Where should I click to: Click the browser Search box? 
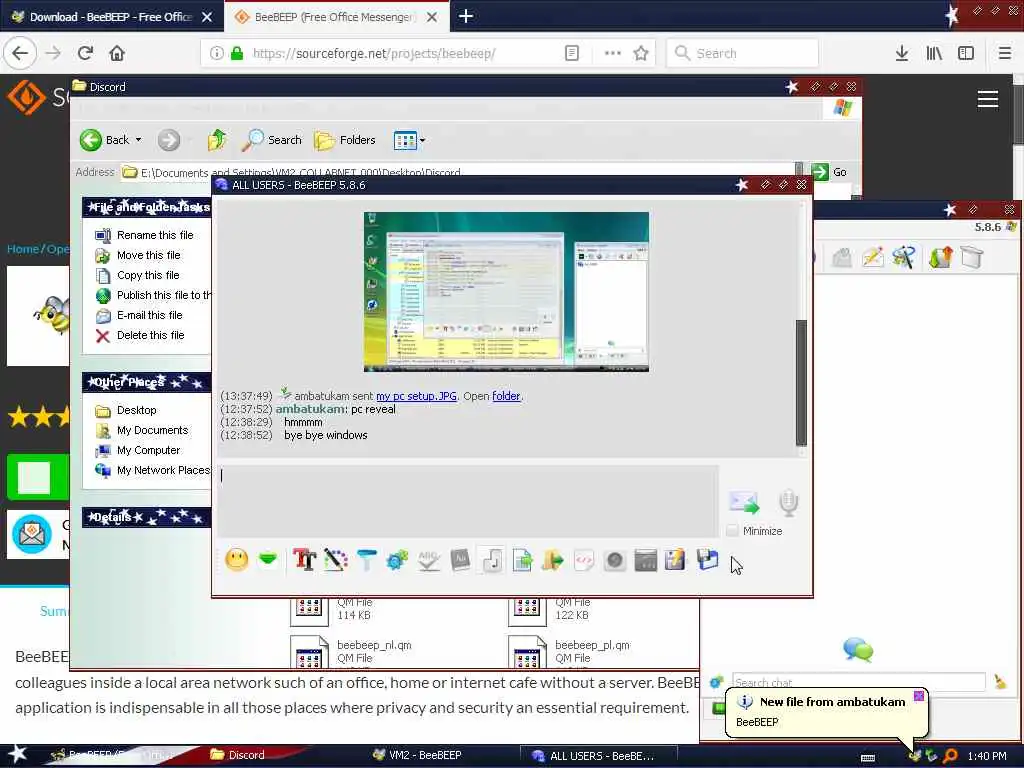click(x=742, y=53)
